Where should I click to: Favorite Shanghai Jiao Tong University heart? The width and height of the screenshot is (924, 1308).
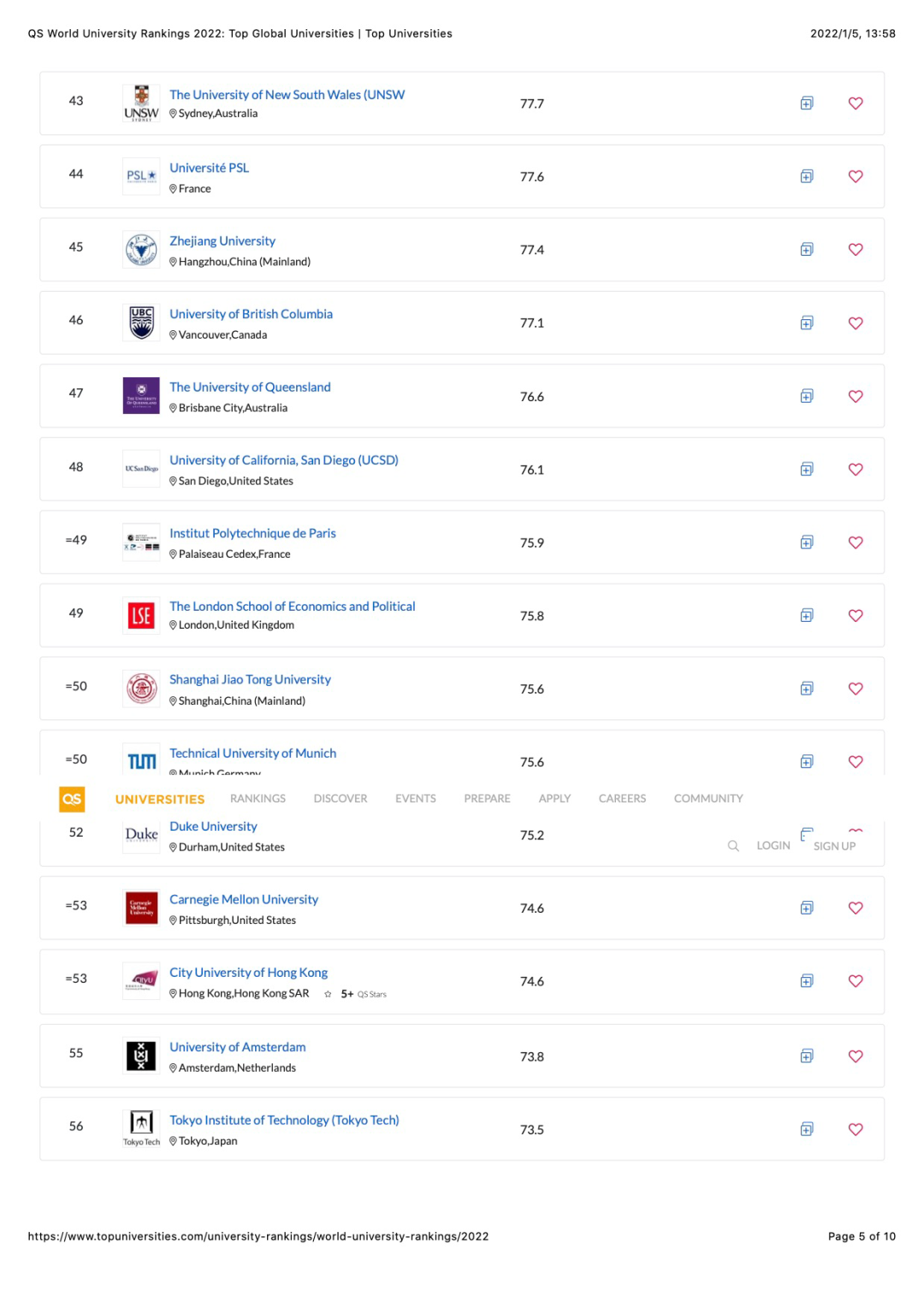(856, 689)
